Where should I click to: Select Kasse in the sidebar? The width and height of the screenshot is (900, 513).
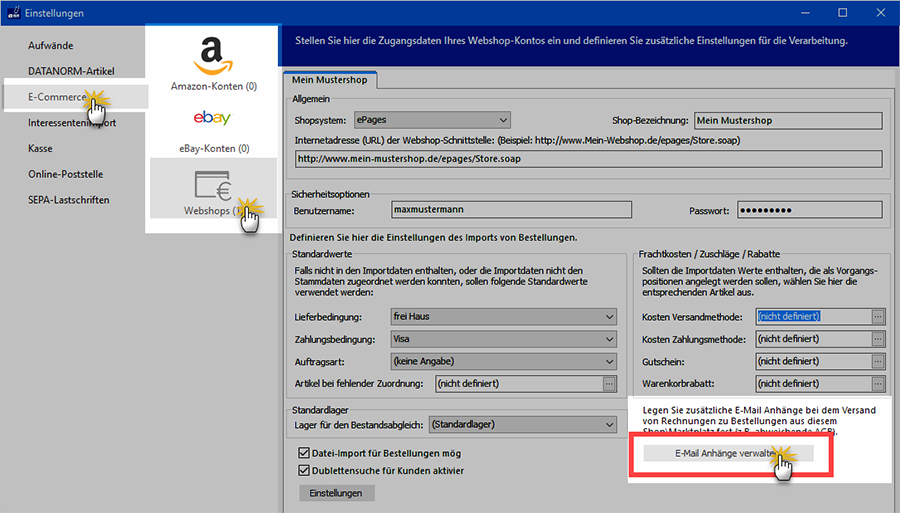tap(40, 149)
